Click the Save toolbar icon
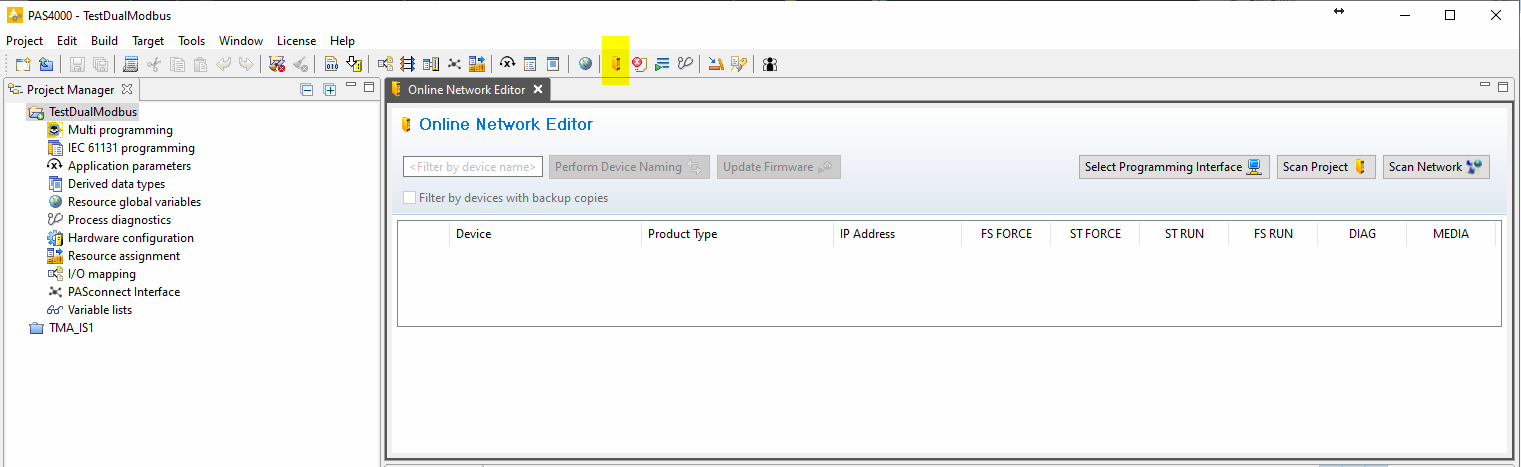Viewport: 1521px width, 467px height. pos(77,64)
